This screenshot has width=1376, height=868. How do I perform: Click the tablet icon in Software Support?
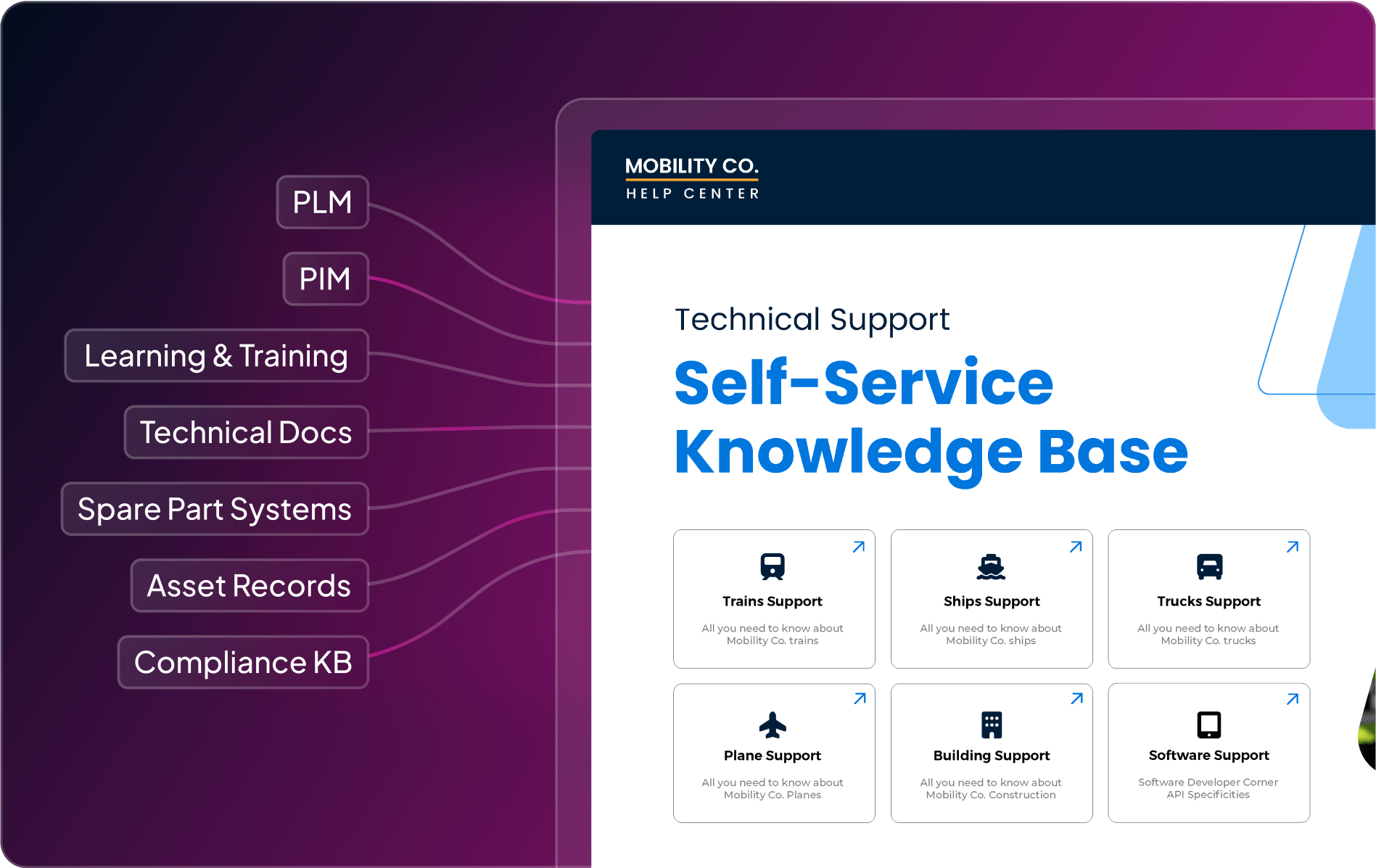1209,724
